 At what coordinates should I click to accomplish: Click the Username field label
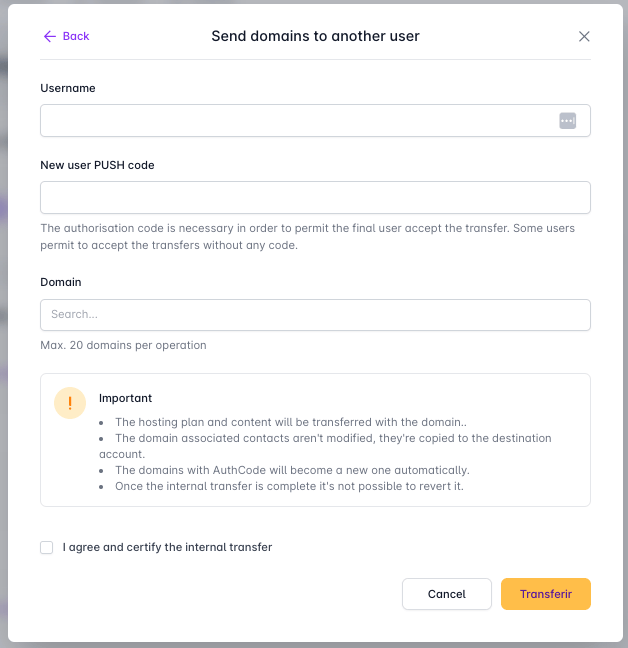(68, 88)
